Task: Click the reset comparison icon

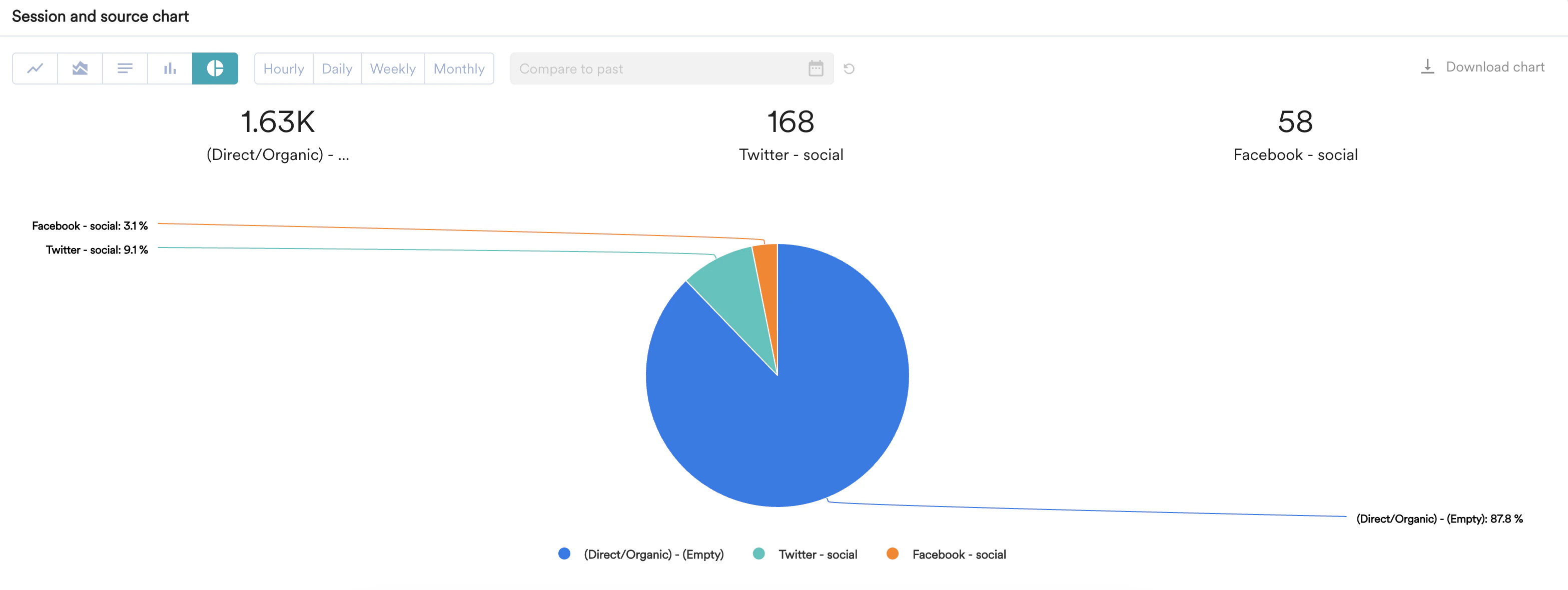Action: 849,68
